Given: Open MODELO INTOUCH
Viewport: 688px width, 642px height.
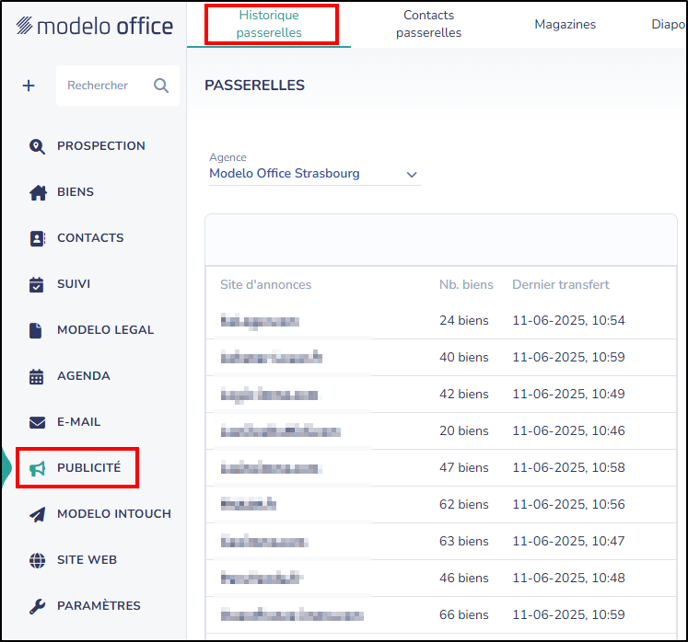Looking at the screenshot, I should pos(114,514).
